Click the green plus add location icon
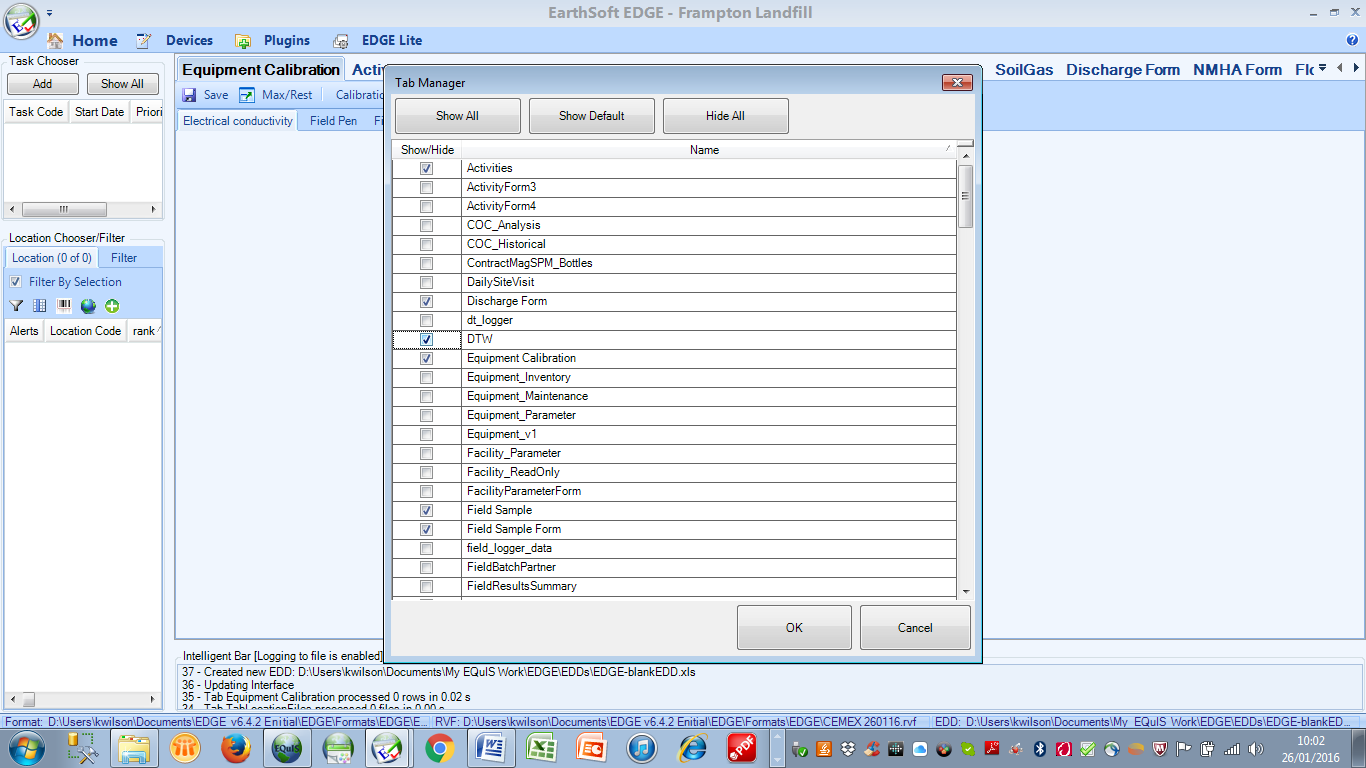The width and height of the screenshot is (1366, 768). click(112, 306)
